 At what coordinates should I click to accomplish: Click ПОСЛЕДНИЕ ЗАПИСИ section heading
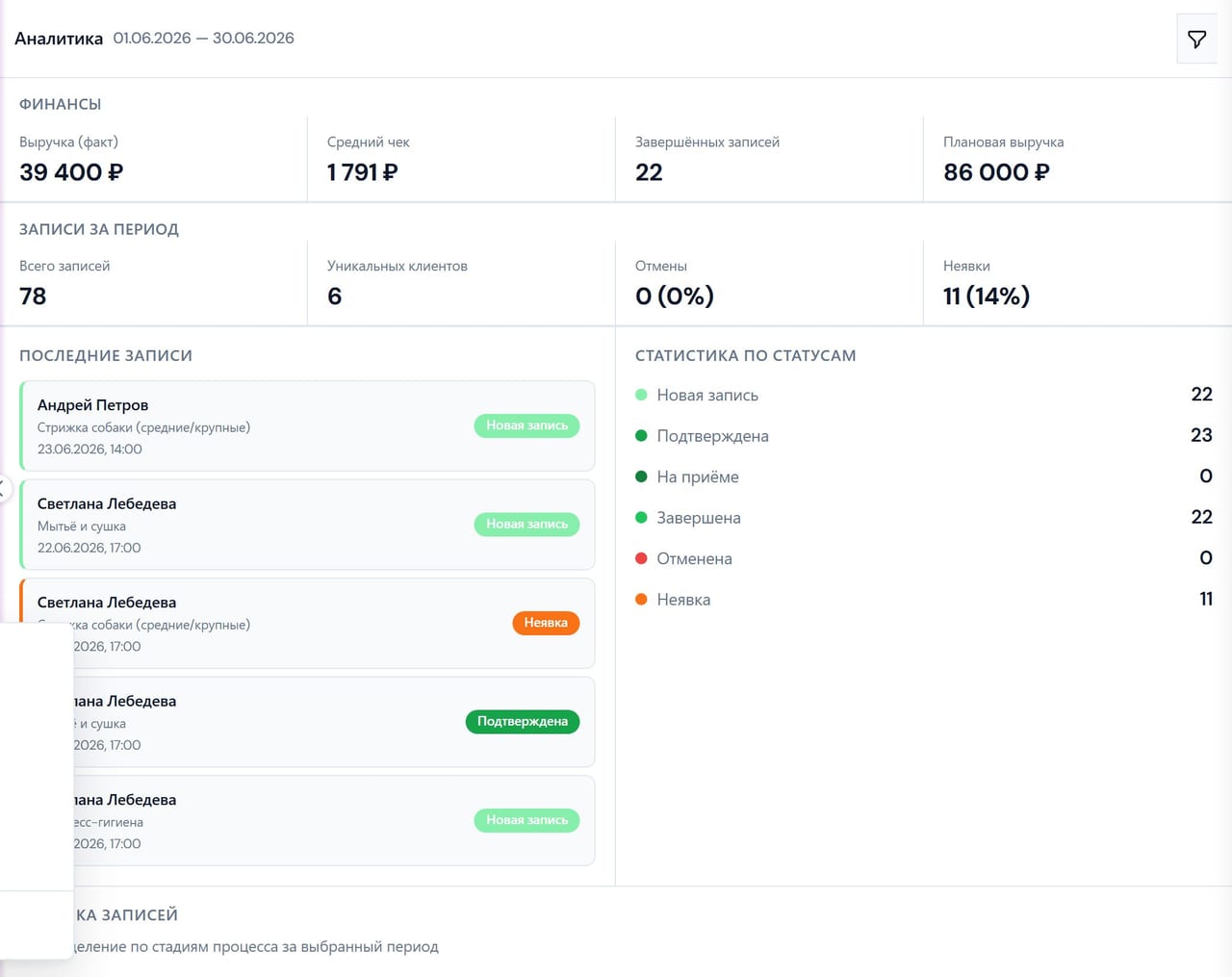tap(106, 355)
